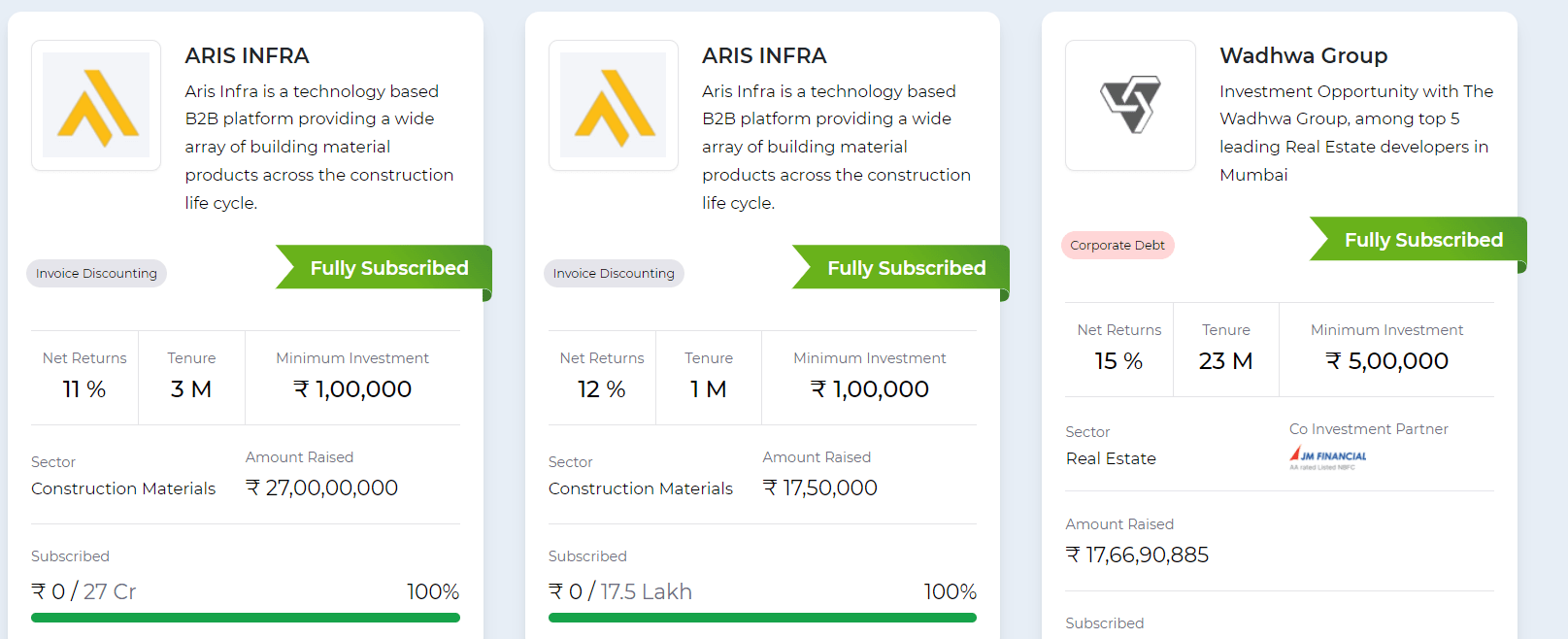Viewport: 1568px width, 639px height.
Task: Click the Real Estate sector value
Action: tap(1112, 458)
